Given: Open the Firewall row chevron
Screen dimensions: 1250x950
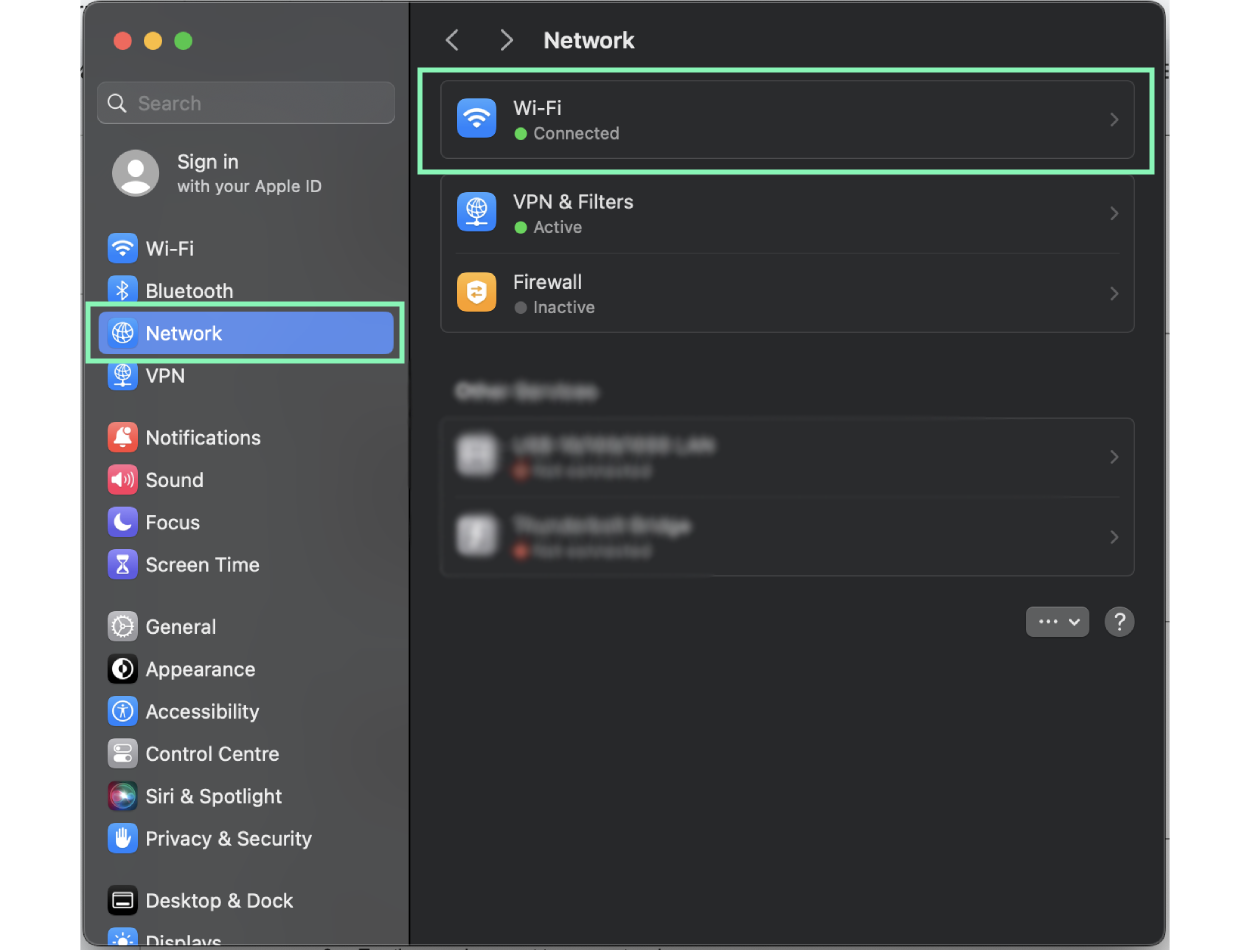Looking at the screenshot, I should point(1114,293).
